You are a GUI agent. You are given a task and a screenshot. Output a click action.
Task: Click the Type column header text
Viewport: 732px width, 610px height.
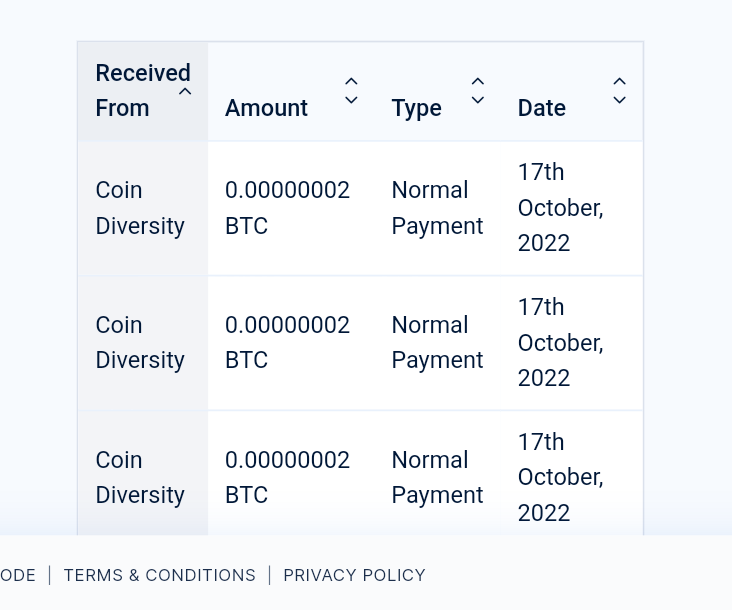point(416,108)
